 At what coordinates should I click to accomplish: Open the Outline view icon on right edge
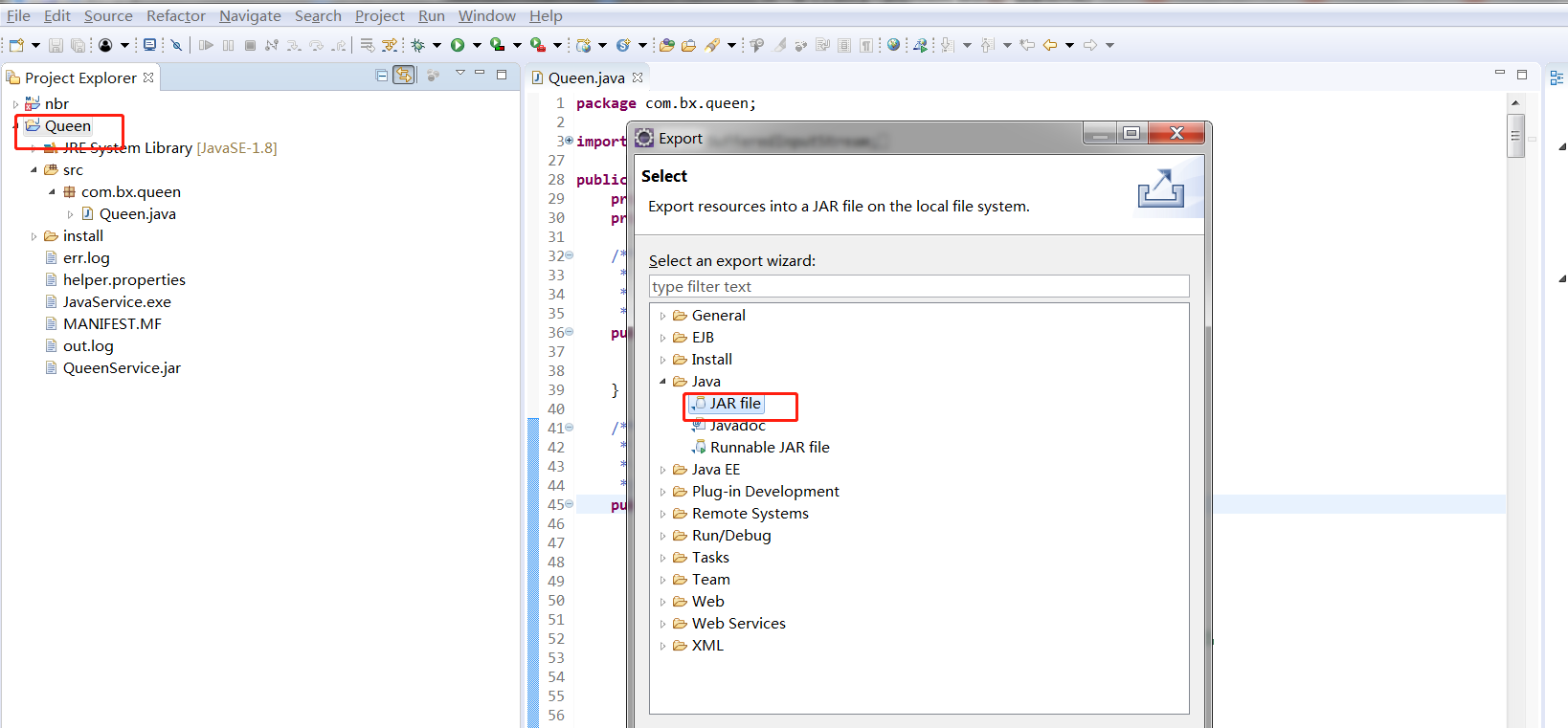[1557, 77]
